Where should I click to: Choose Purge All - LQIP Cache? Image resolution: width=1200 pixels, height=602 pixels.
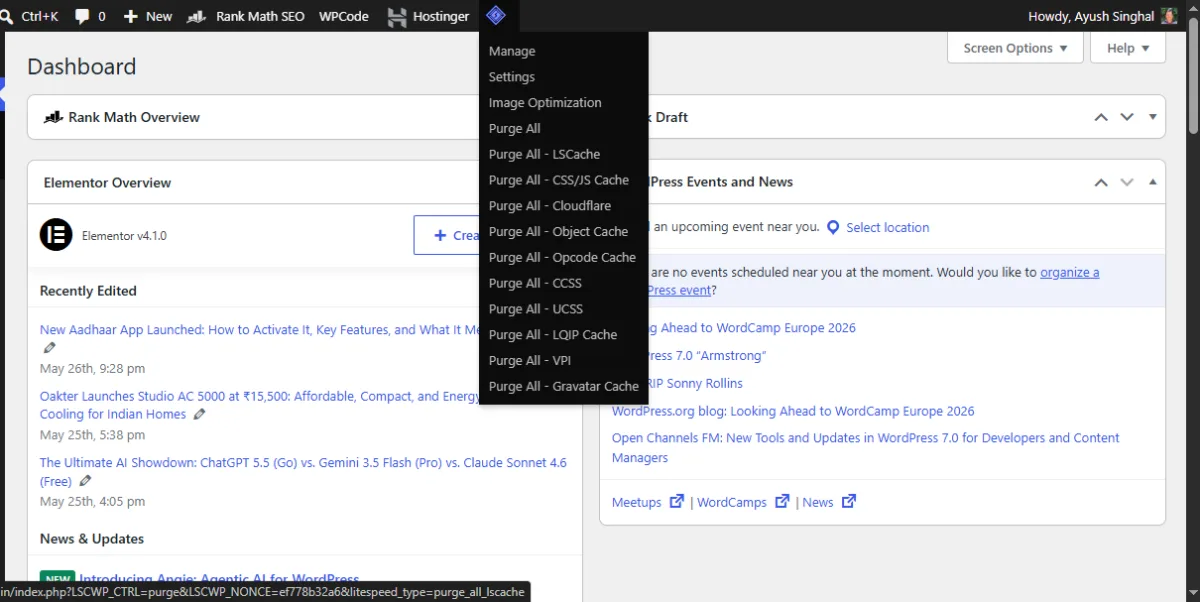tap(553, 335)
